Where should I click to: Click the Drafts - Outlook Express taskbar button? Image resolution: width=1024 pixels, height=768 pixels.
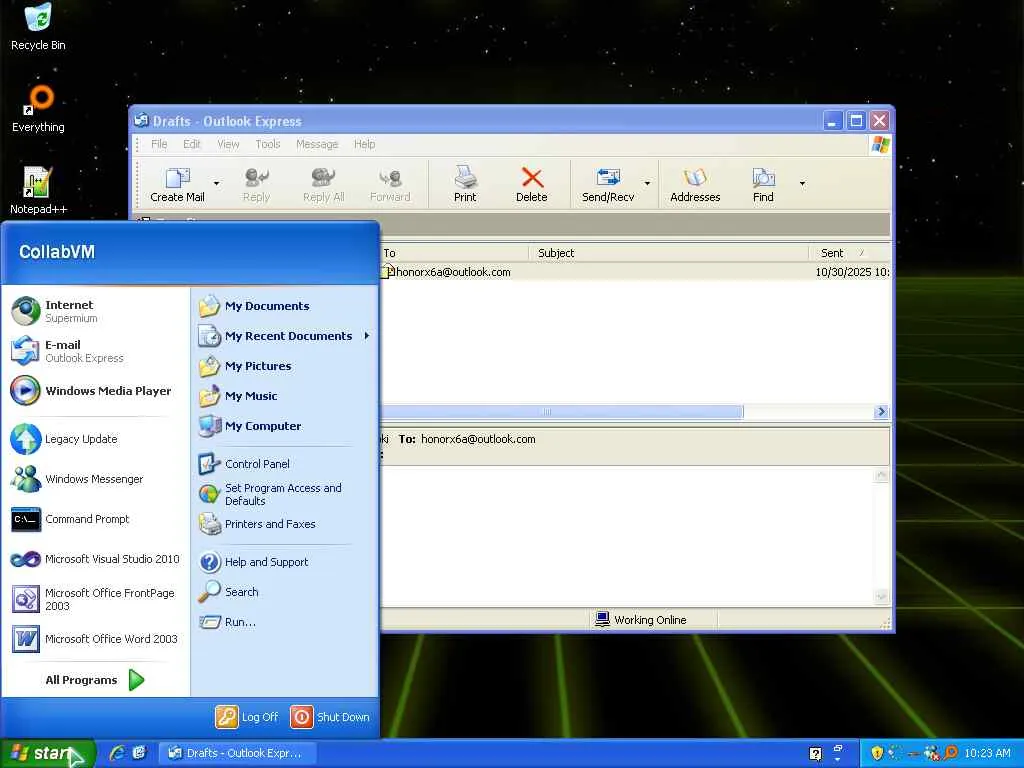[239, 753]
